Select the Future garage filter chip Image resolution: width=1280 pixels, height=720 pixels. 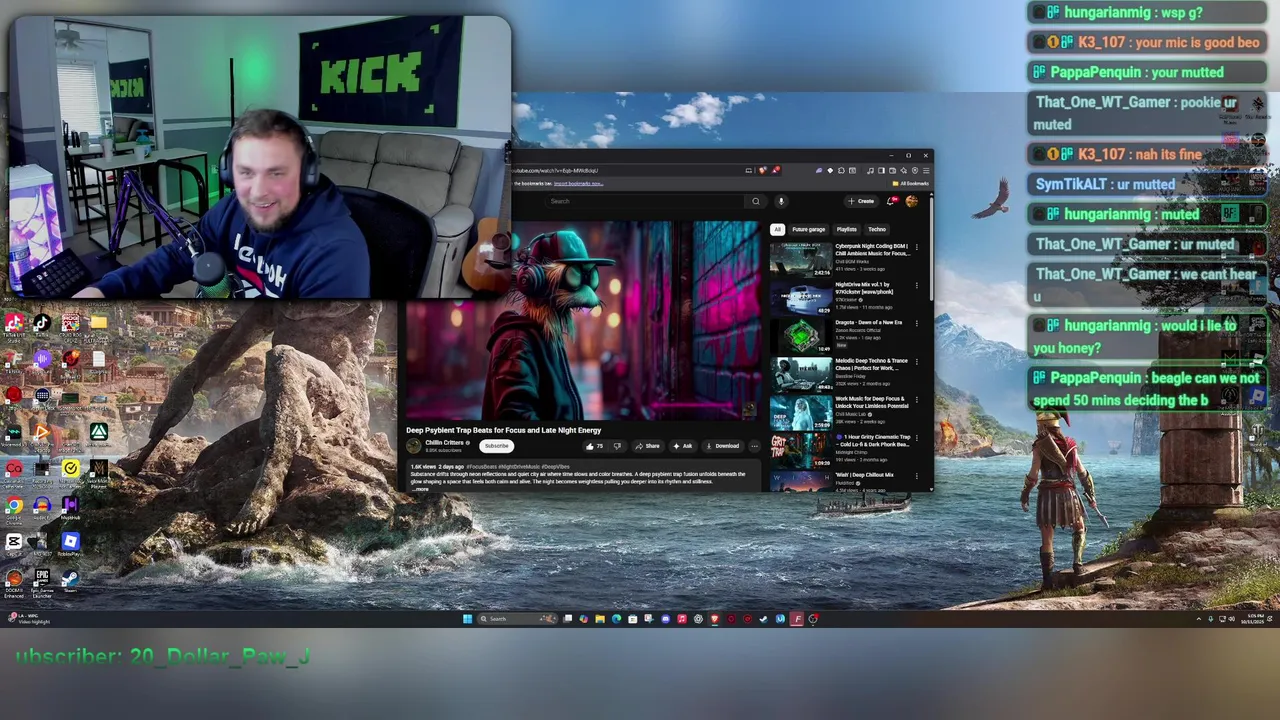pos(809,230)
